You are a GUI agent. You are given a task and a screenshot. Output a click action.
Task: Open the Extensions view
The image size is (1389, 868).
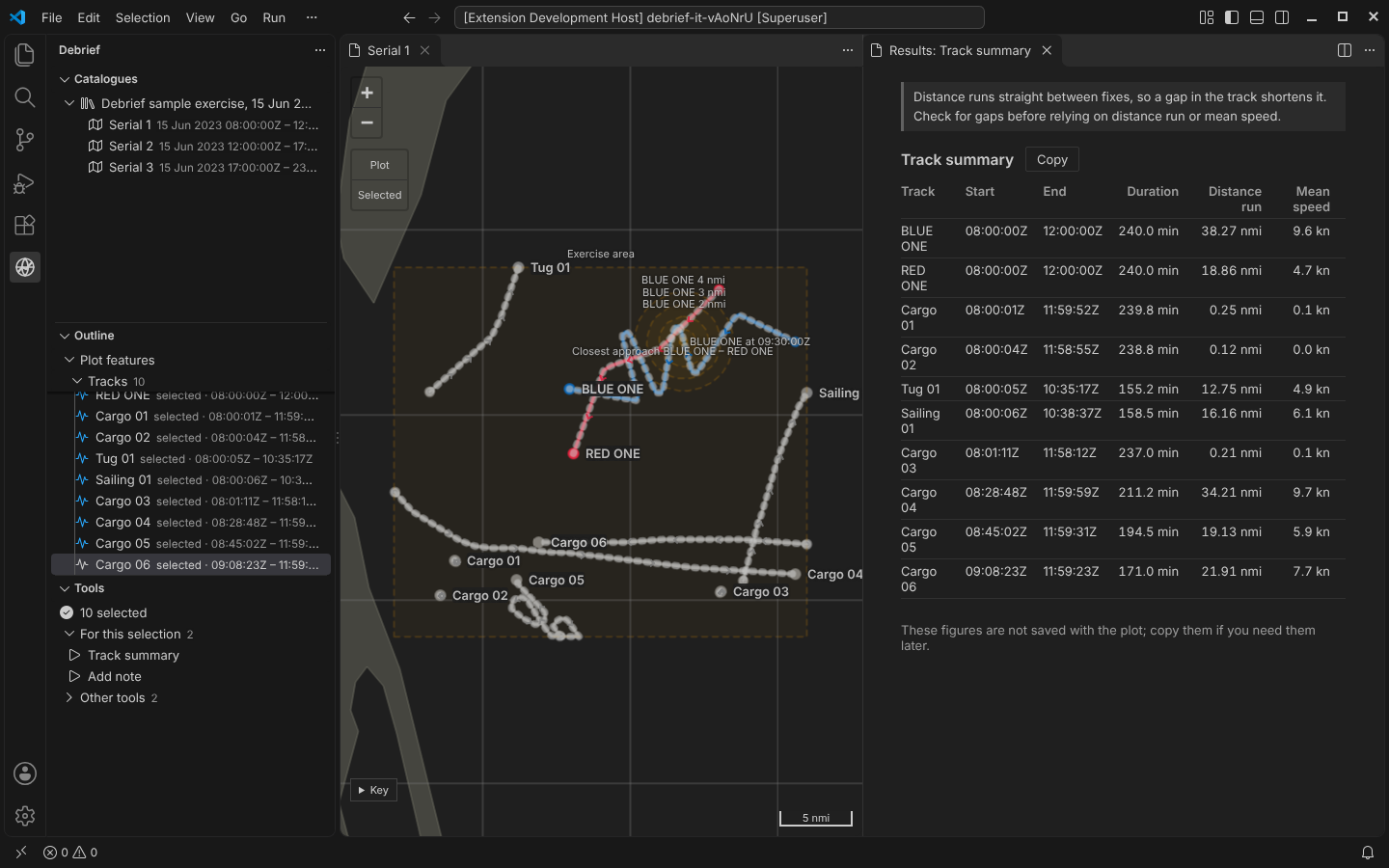[x=25, y=225]
